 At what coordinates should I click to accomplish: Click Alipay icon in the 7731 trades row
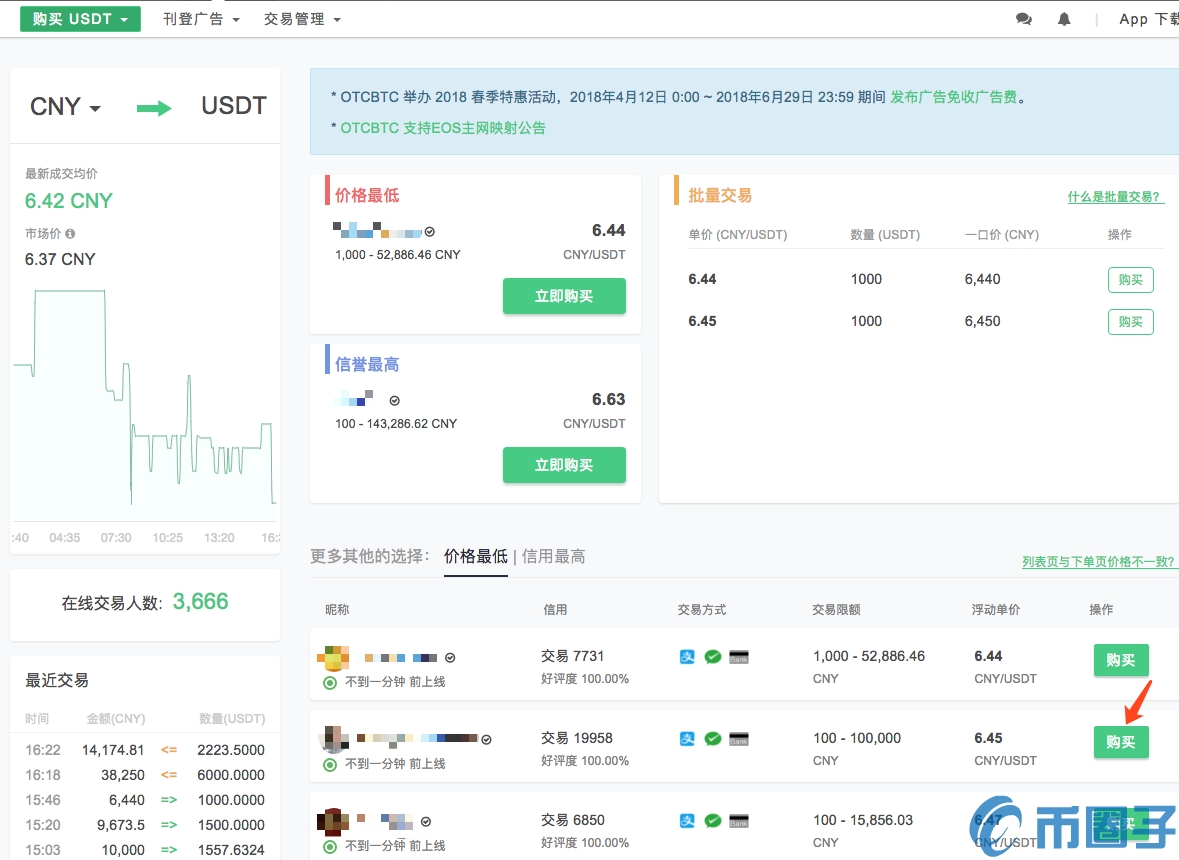(x=687, y=657)
